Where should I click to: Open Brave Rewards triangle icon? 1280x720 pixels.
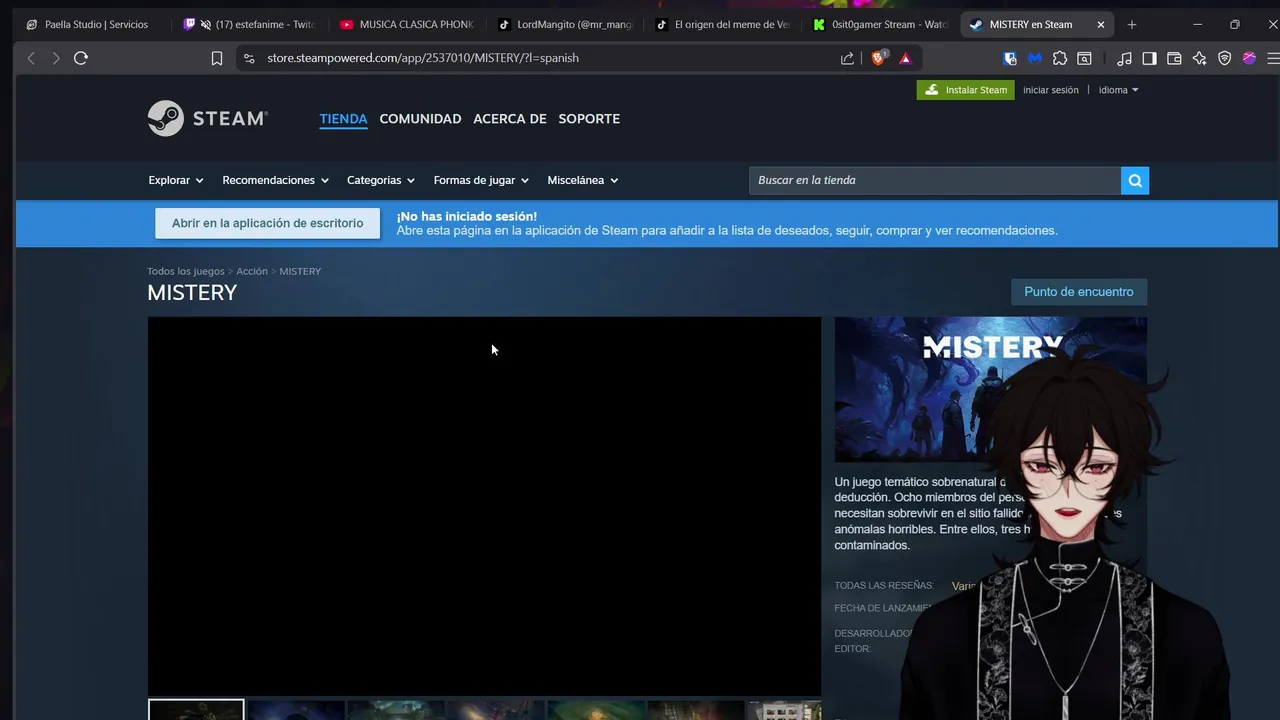click(x=905, y=58)
